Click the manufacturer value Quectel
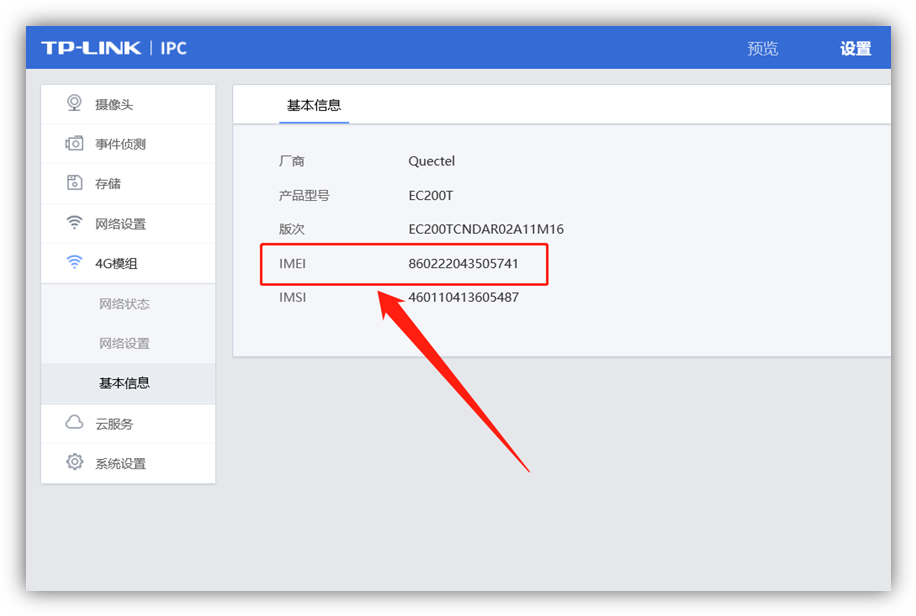This screenshot has height=616, width=916. pyautogui.click(x=431, y=161)
